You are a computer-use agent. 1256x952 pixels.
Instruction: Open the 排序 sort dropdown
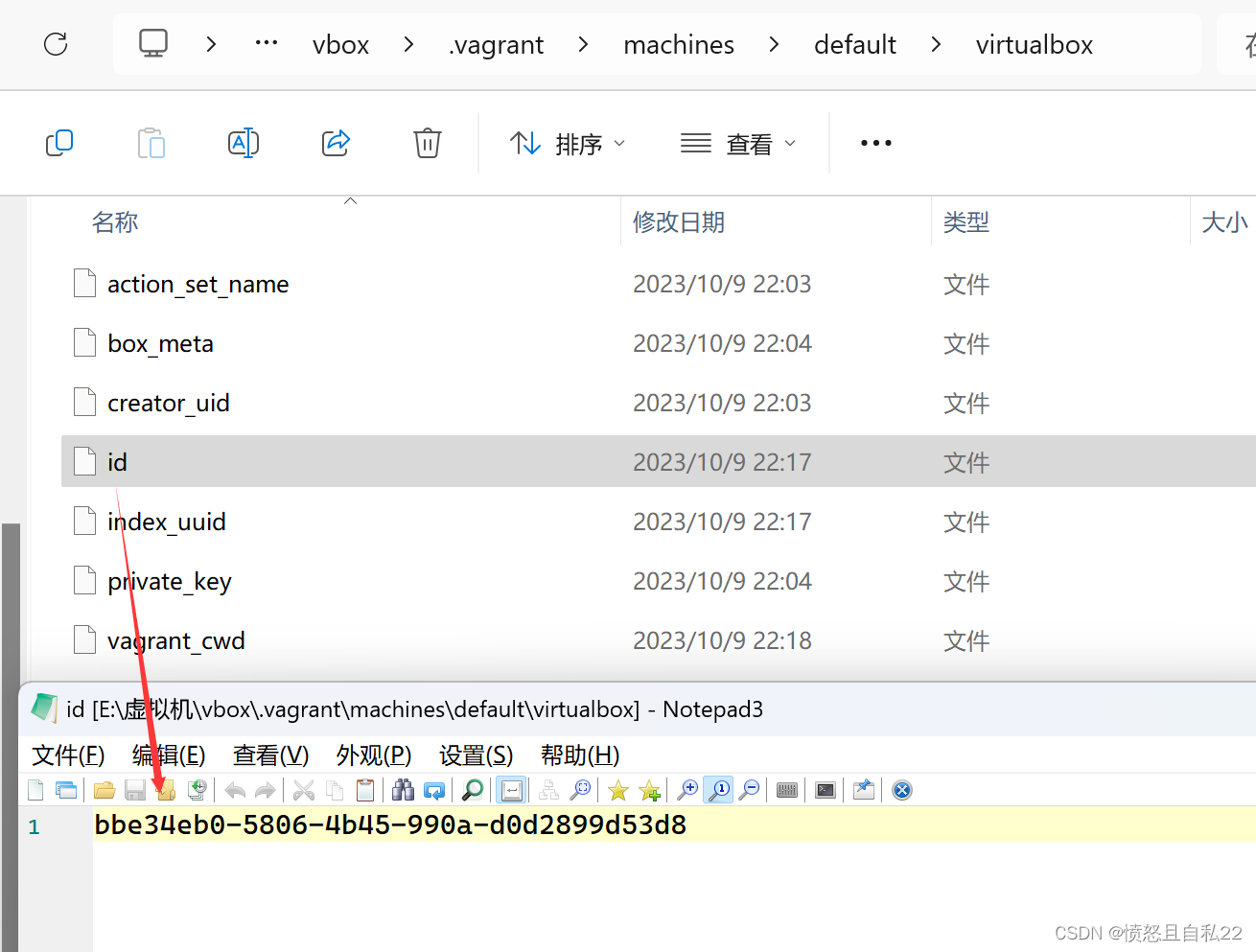coord(568,144)
